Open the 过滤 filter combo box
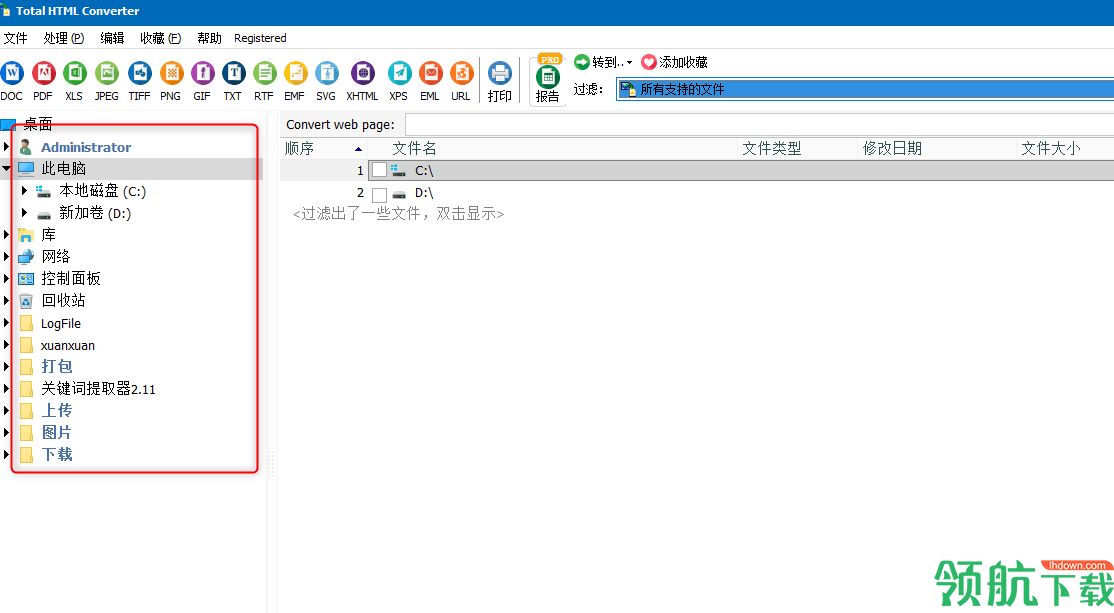The image size is (1114, 613). (865, 89)
